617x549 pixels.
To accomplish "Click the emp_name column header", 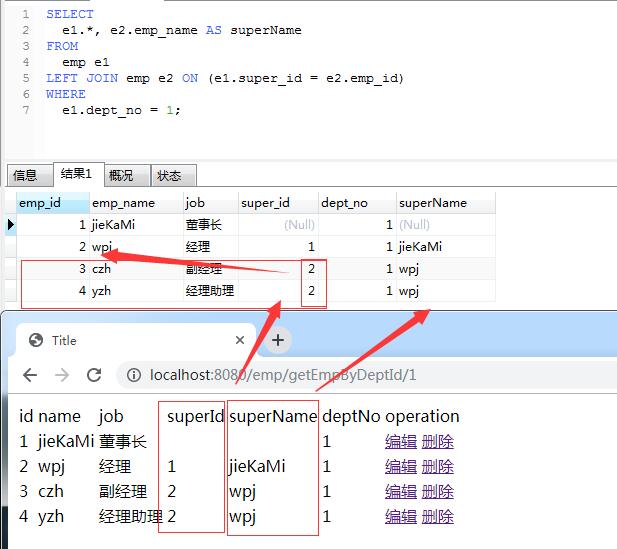I will coord(136,203).
